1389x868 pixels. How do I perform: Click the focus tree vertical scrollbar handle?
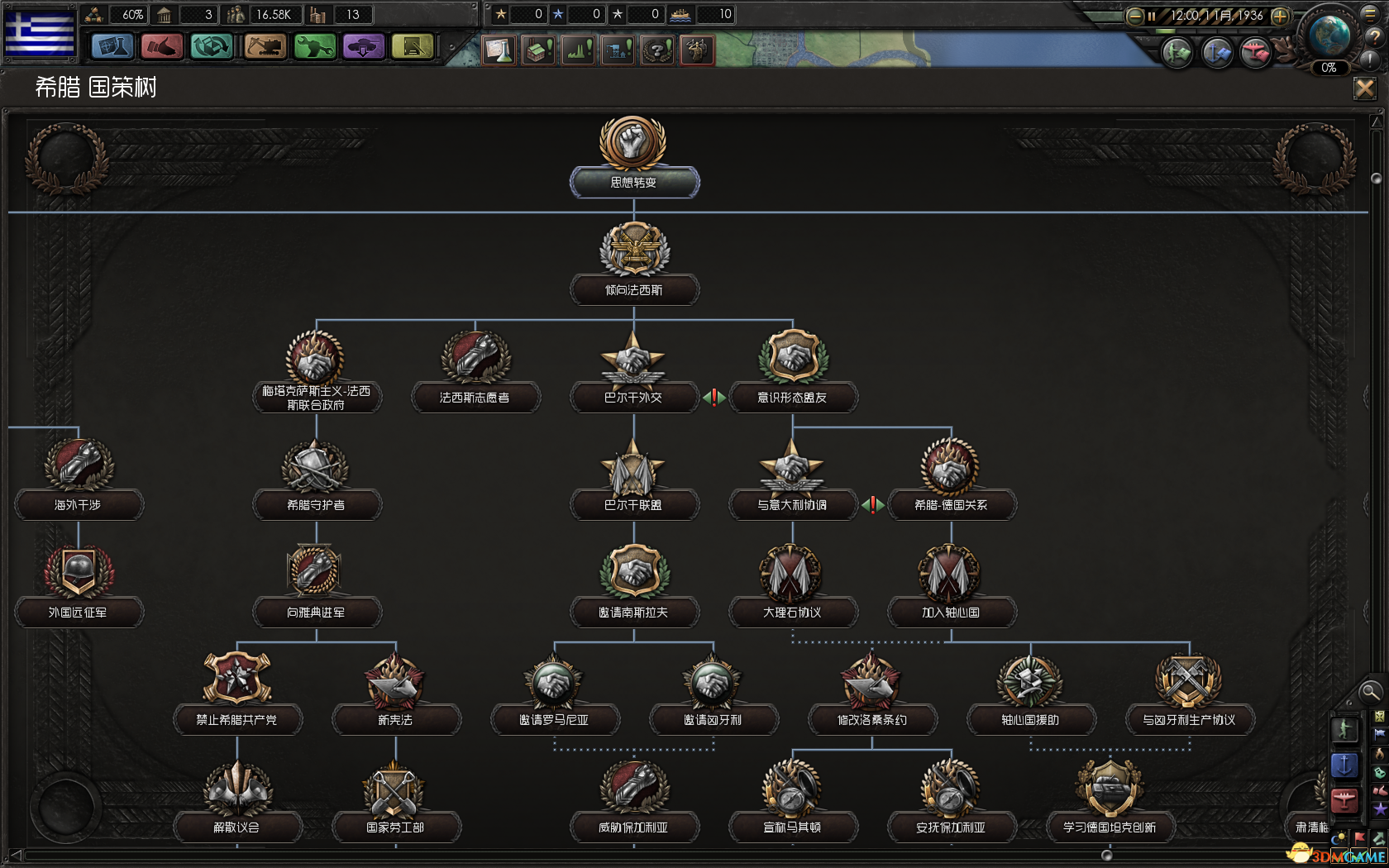click(1376, 179)
